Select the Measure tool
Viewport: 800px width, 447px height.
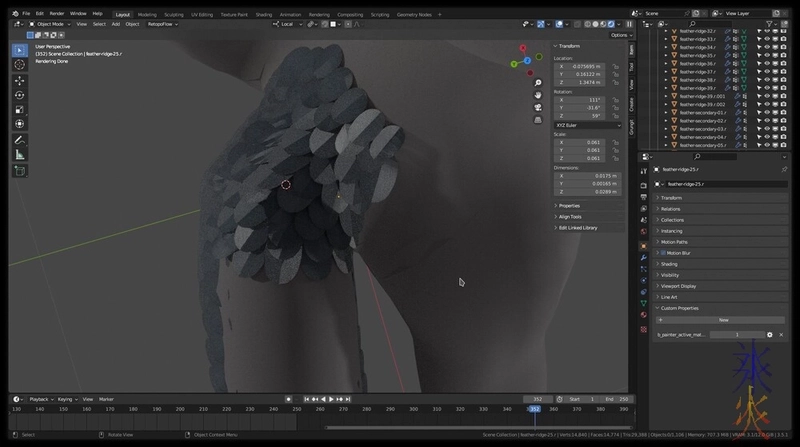click(x=20, y=155)
